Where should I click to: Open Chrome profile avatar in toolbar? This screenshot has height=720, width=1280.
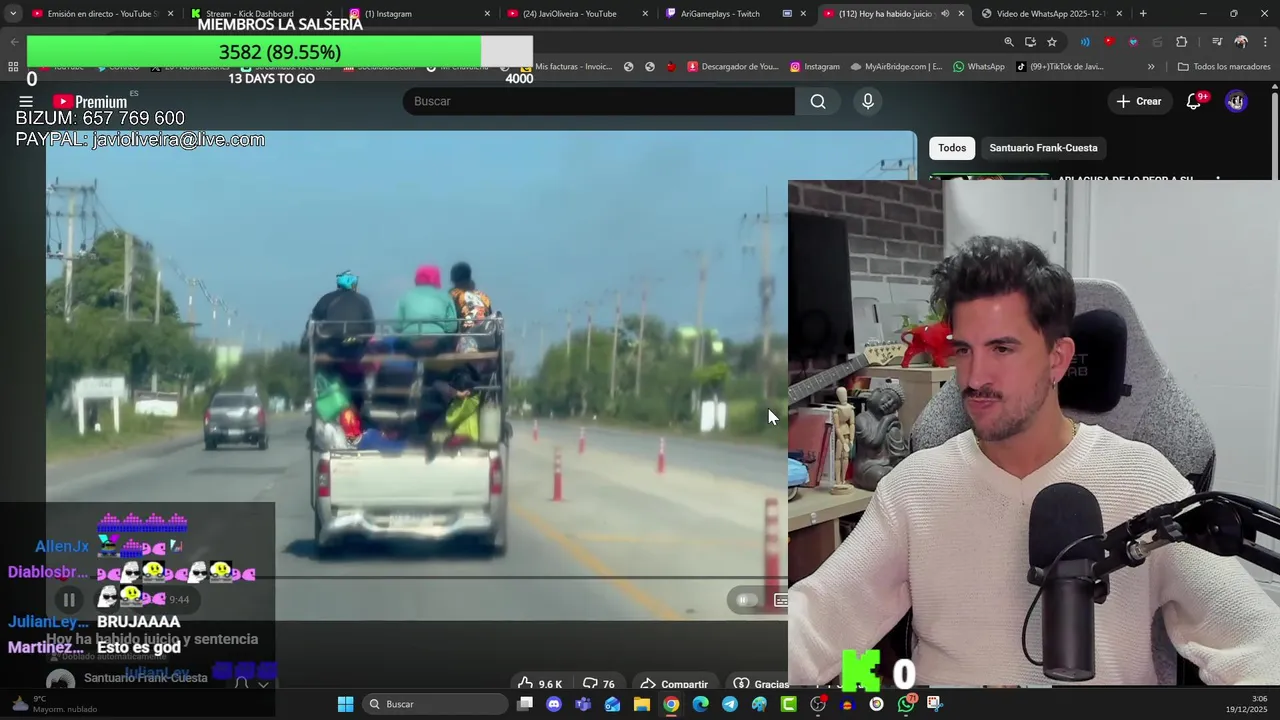1241,42
